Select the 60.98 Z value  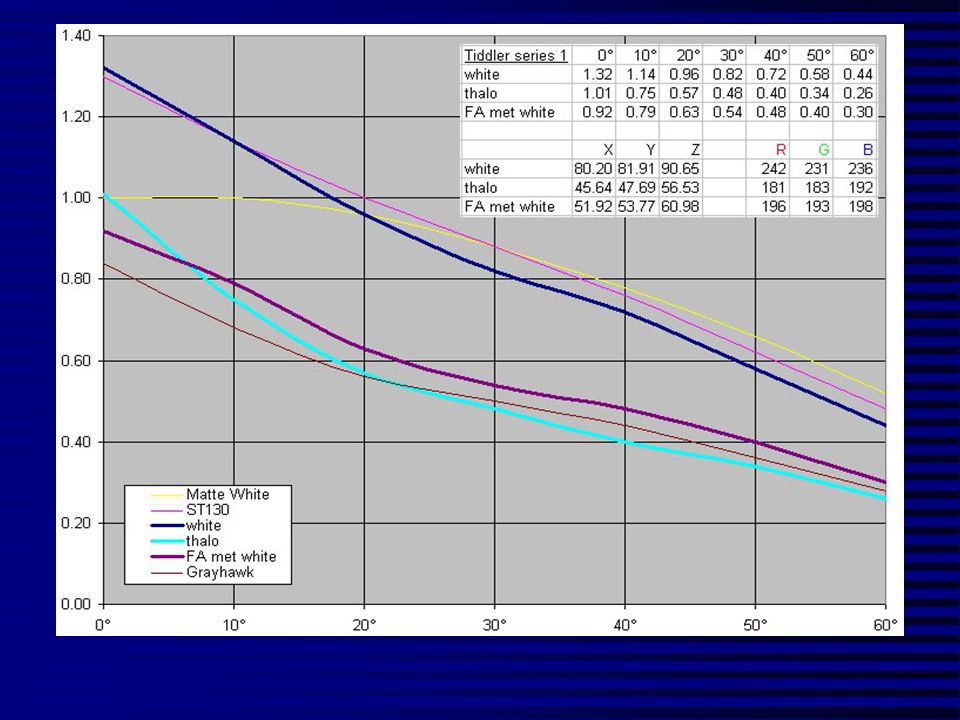(680, 206)
